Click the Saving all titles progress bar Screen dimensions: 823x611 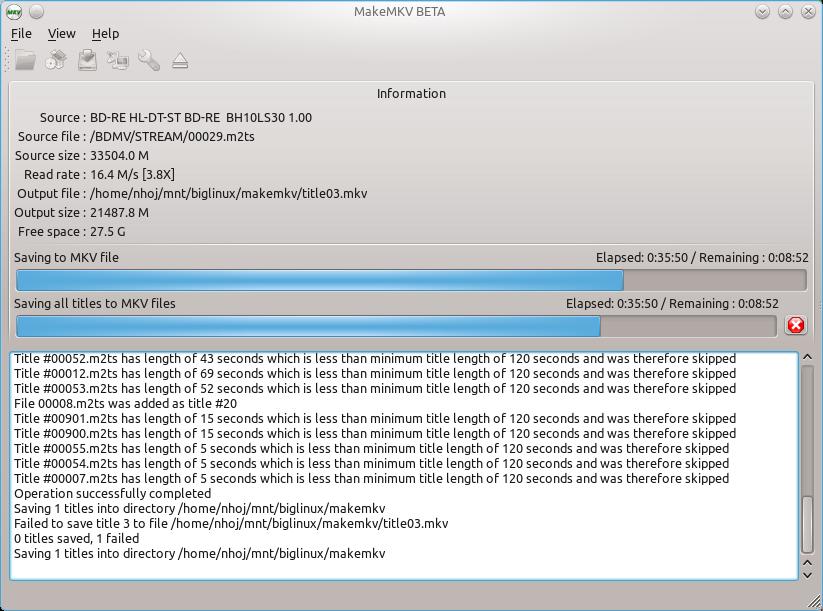(396, 326)
